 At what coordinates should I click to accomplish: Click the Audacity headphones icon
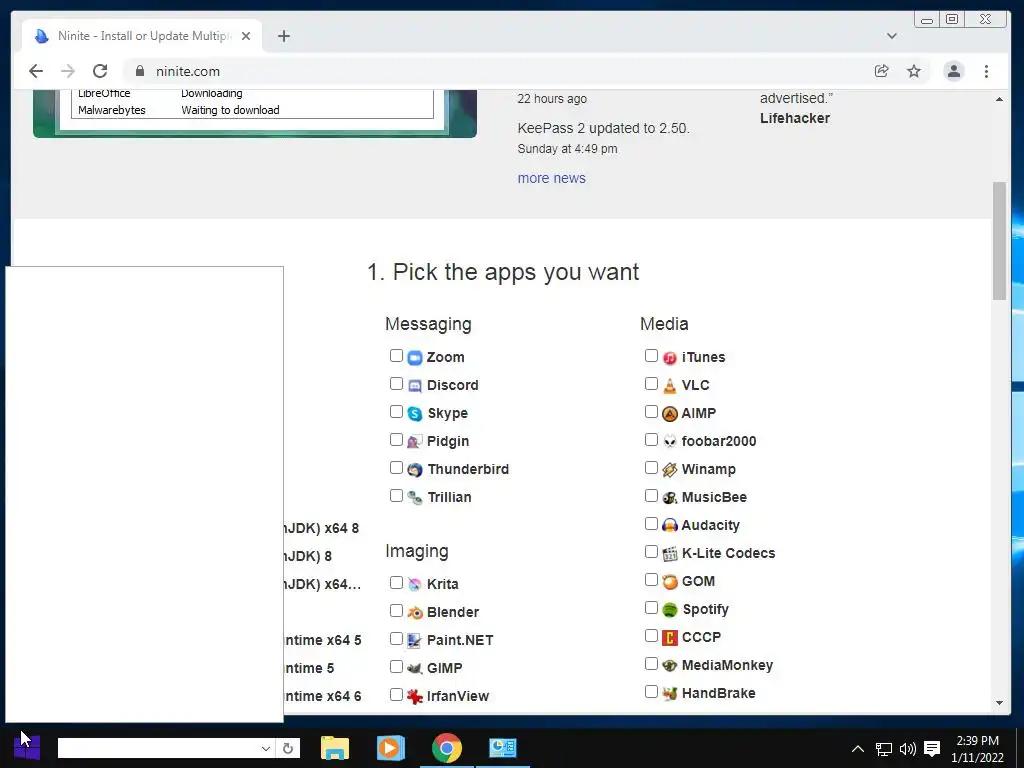click(670, 526)
